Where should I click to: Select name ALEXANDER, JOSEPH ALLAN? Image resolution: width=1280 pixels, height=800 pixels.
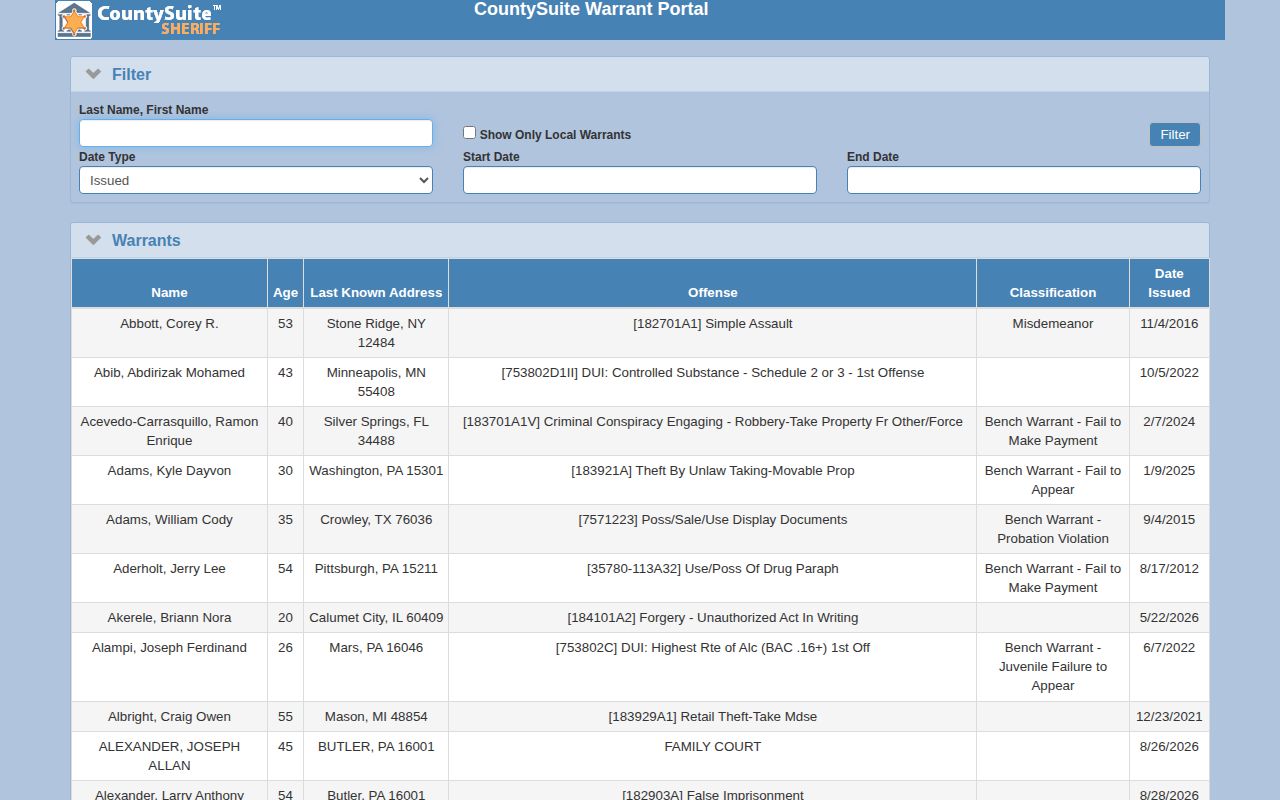pyautogui.click(x=169, y=756)
